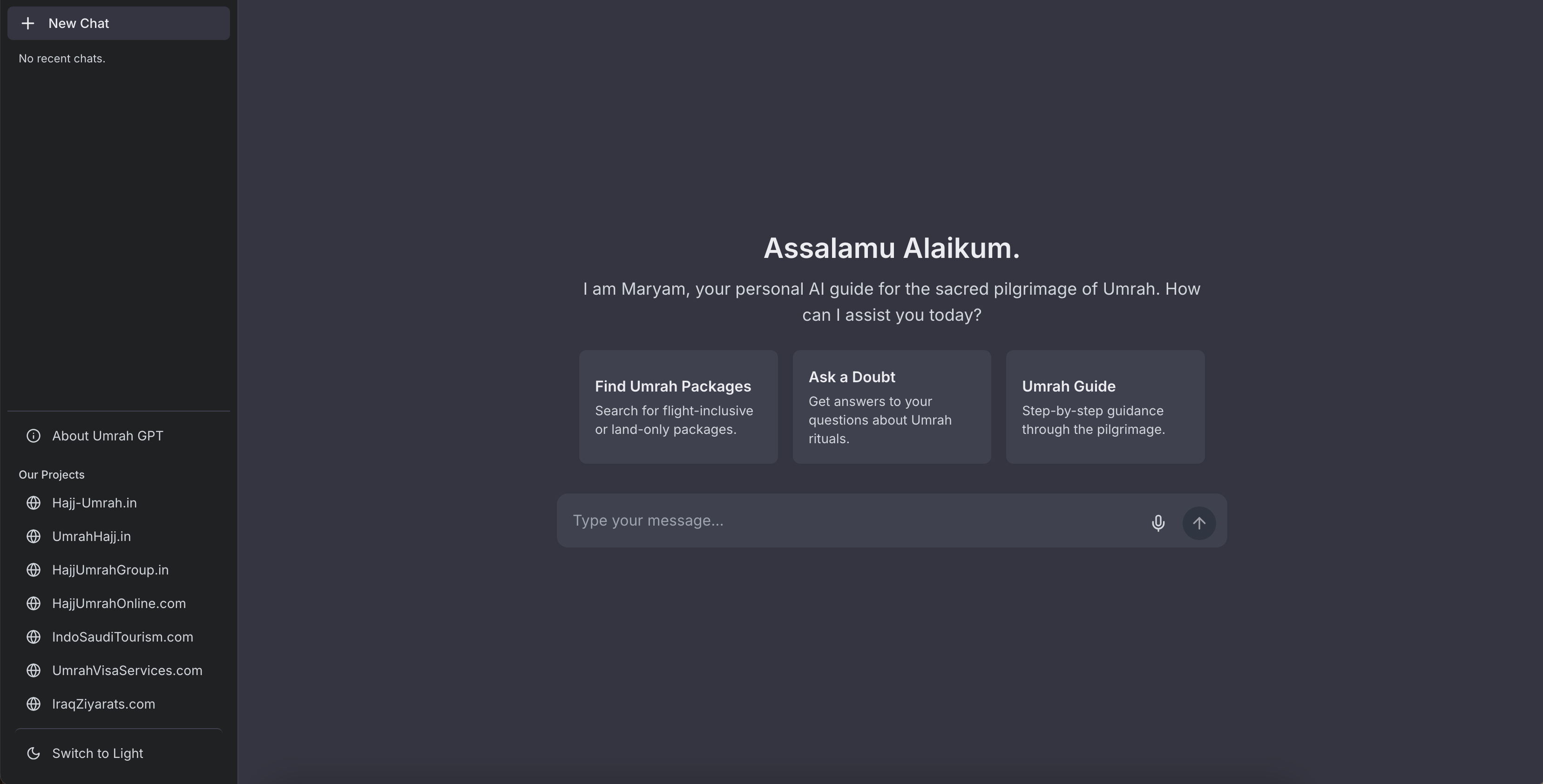Screen dimensions: 1543x784
Task: Open About Umrah GPT
Action: tap(107, 436)
